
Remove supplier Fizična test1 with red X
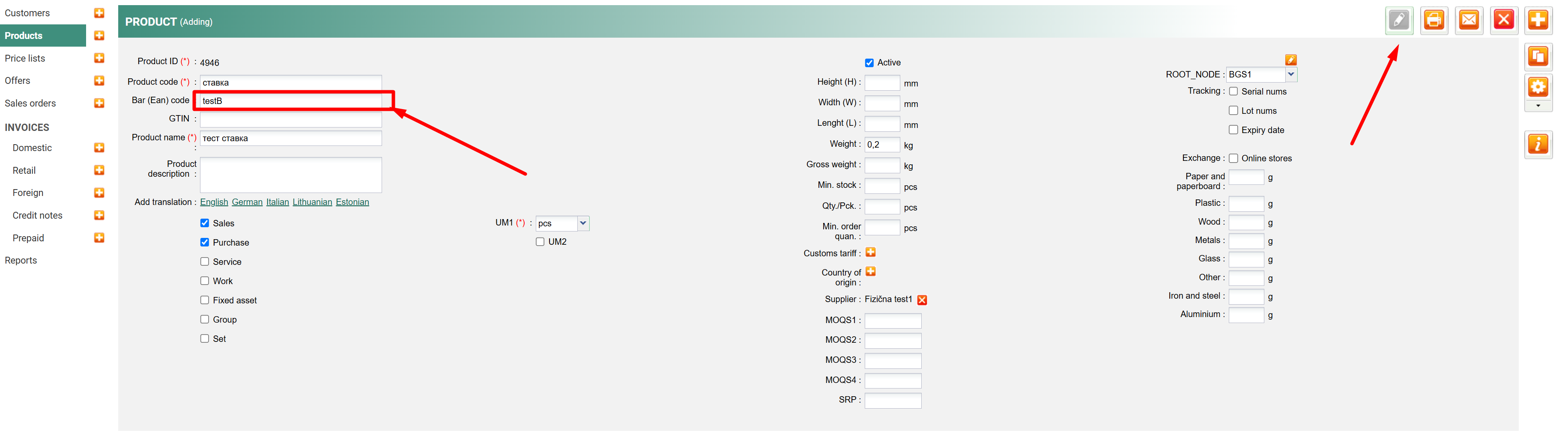(x=922, y=300)
